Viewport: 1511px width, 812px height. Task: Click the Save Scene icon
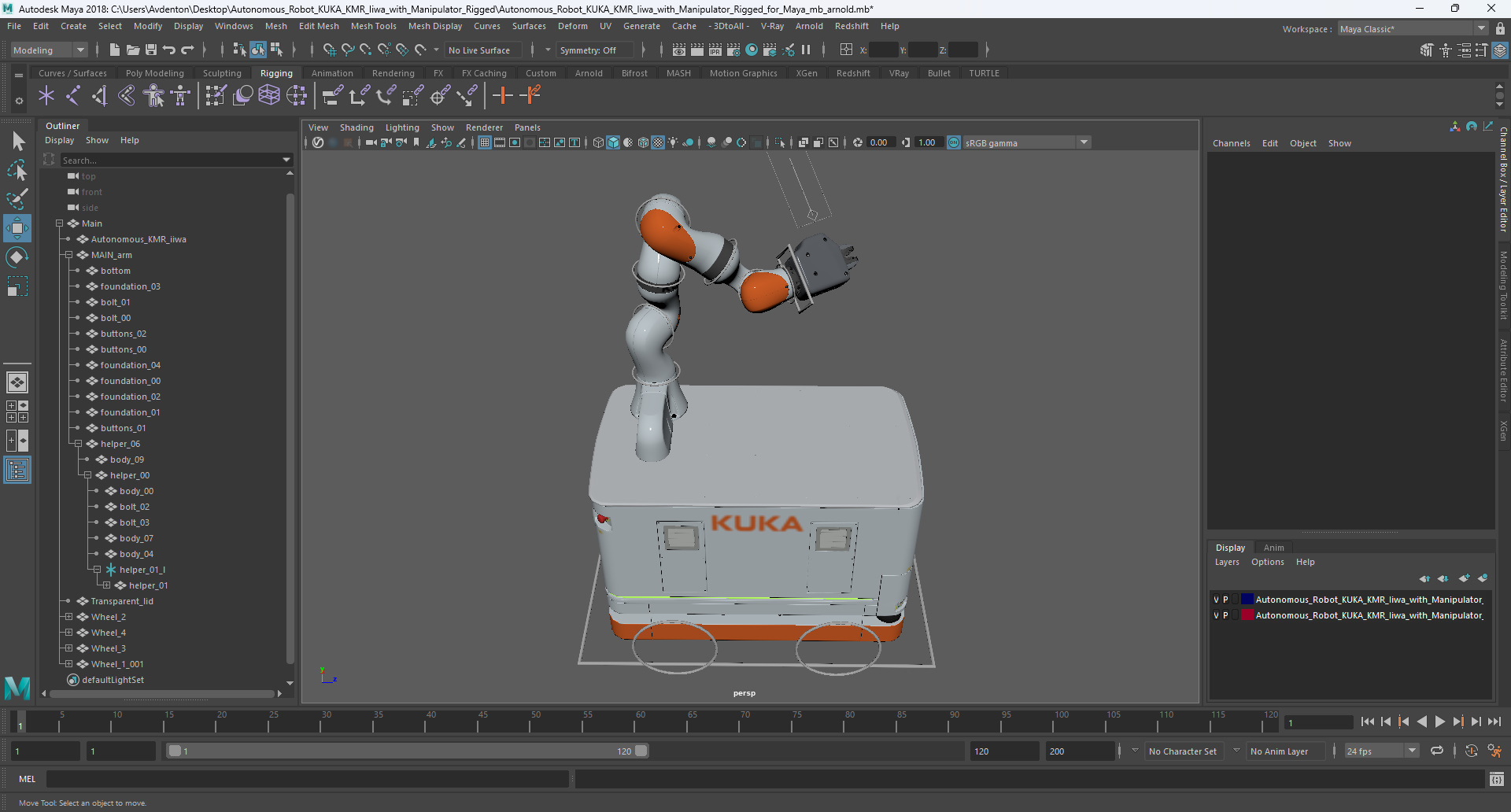click(150, 50)
